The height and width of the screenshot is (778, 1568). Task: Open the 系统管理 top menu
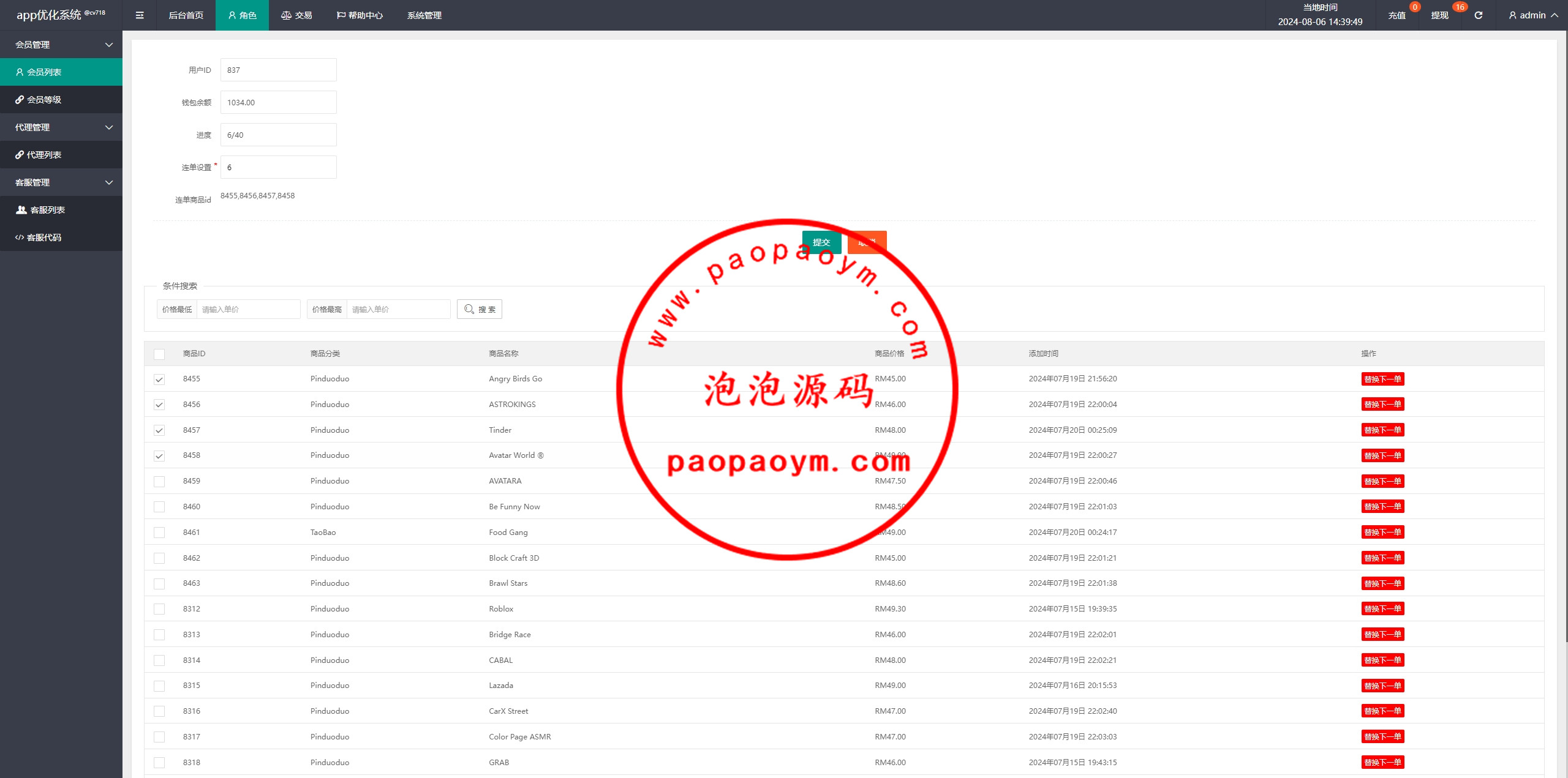424,15
